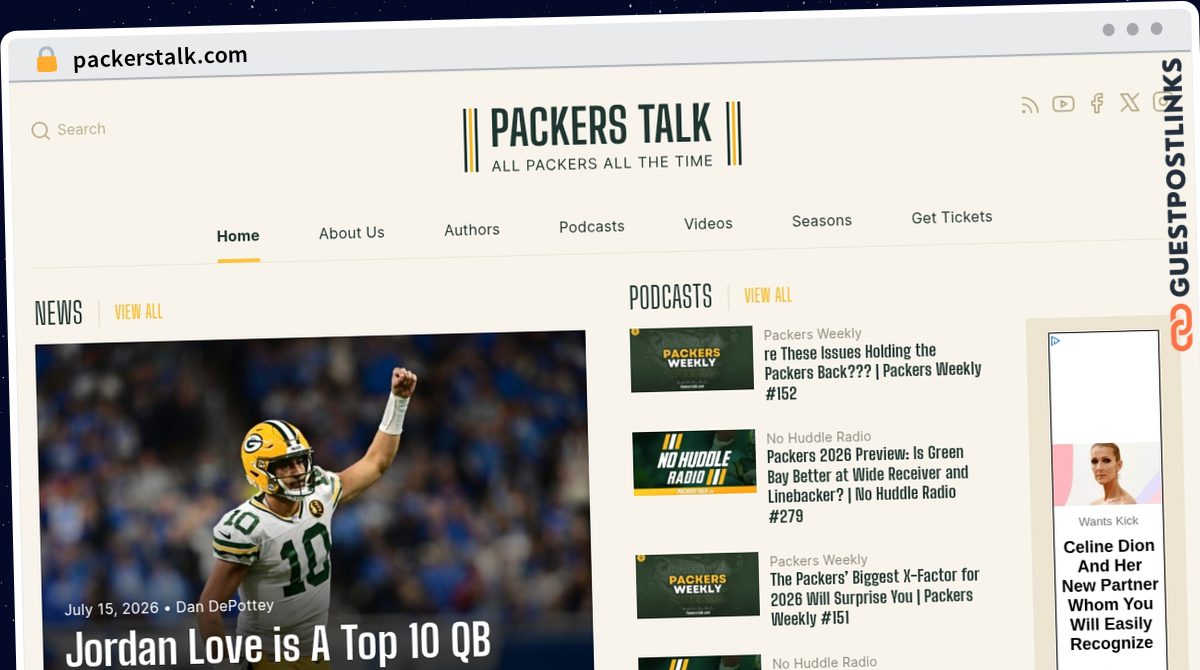Image resolution: width=1200 pixels, height=670 pixels.
Task: Click the Celine Dion ad photo
Action: pyautogui.click(x=1107, y=474)
